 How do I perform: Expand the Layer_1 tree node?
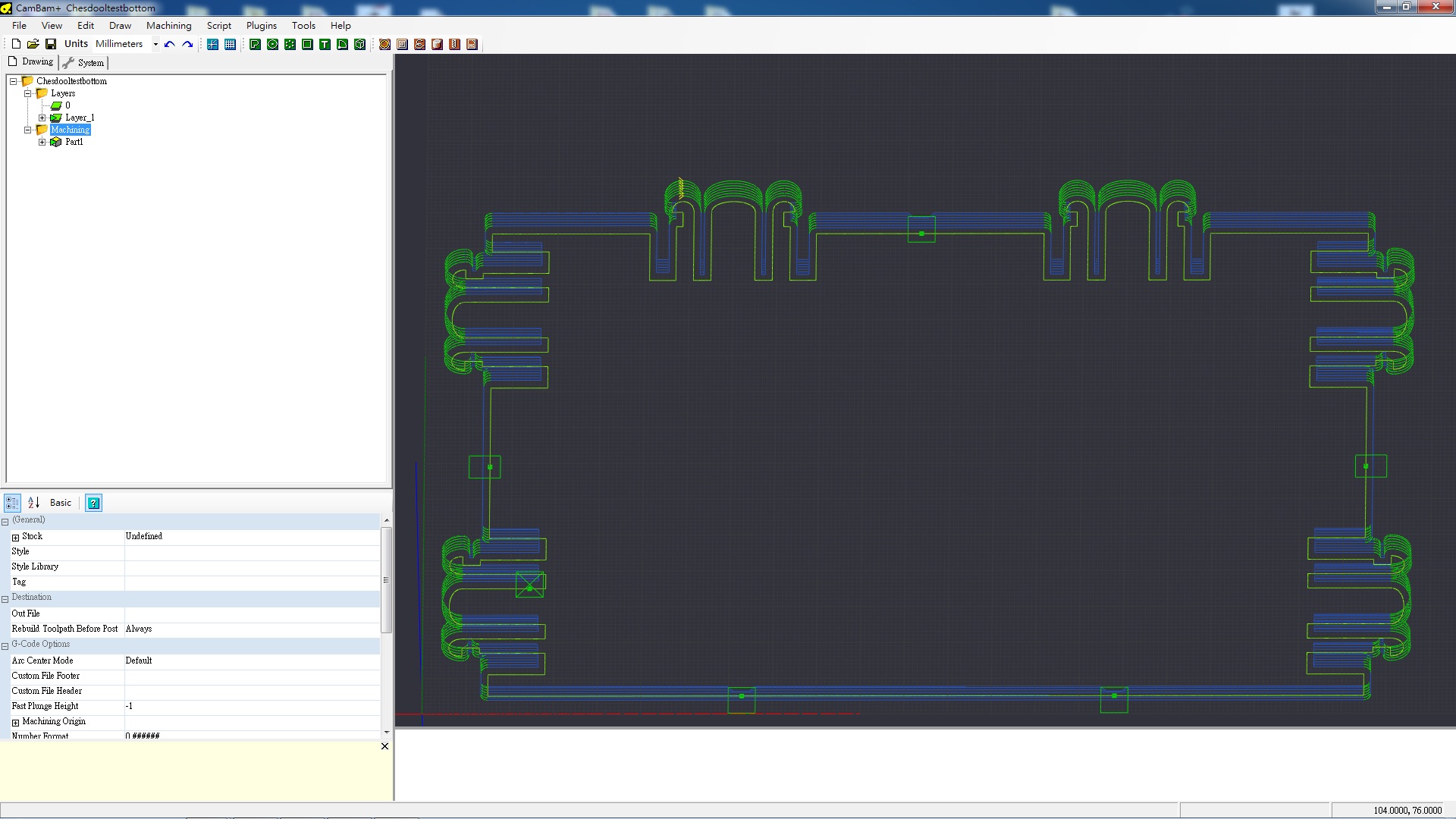(42, 118)
